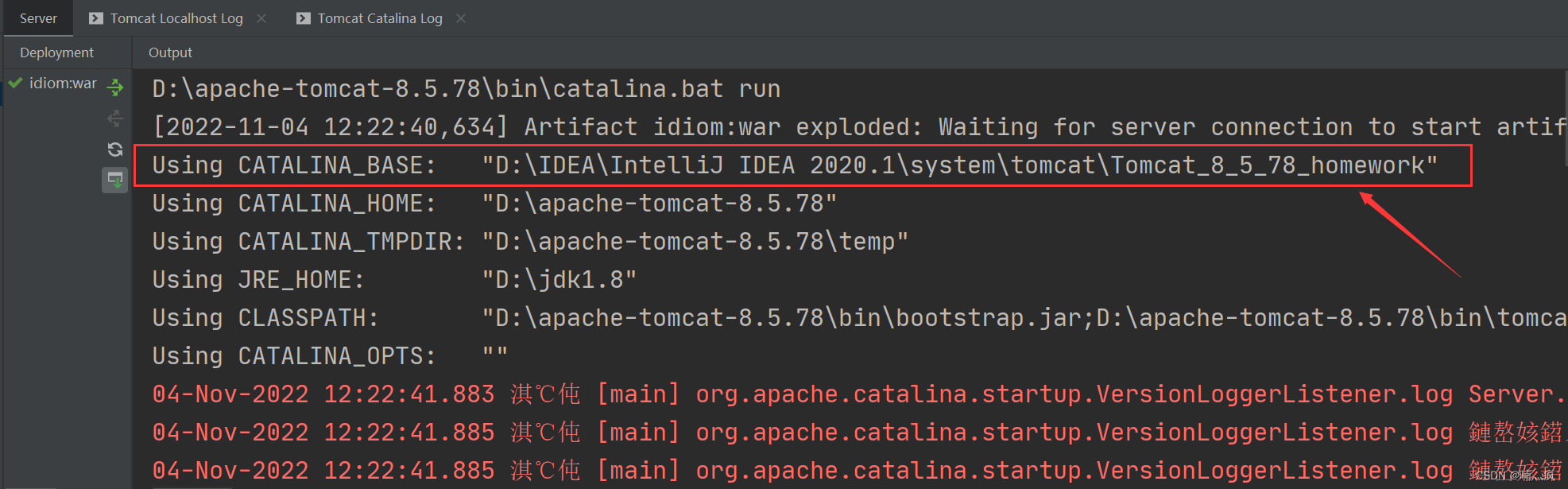The image size is (1568, 489).
Task: Close the Tomcat Catalina Log tab
Action: tap(461, 18)
